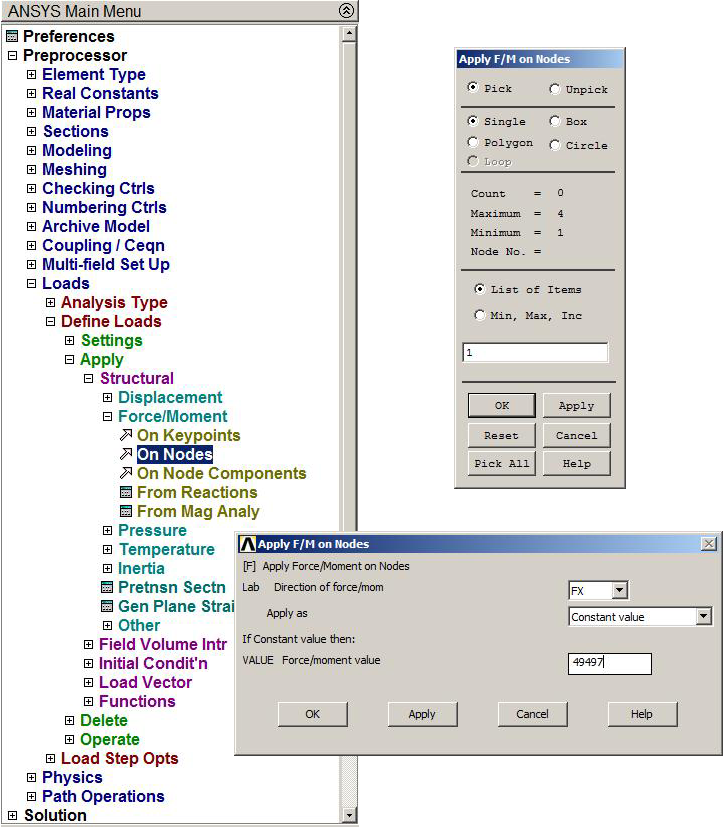The width and height of the screenshot is (723, 827).
Task: Select On Nodes in Force/Moment
Action: [x=174, y=455]
